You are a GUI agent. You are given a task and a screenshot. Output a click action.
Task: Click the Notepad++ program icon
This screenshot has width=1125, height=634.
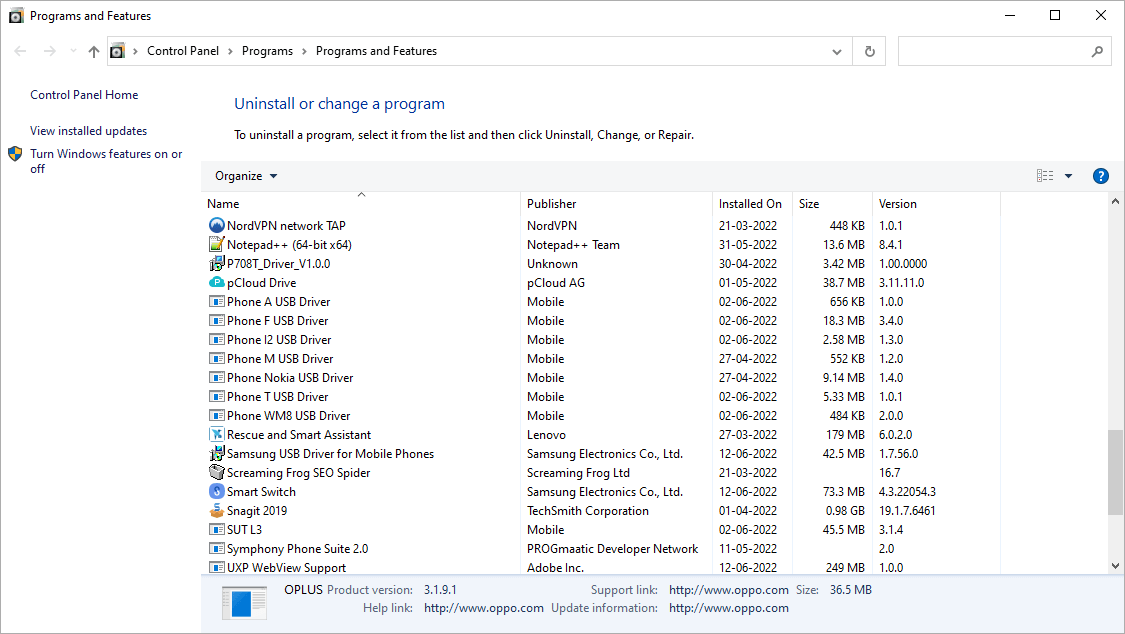coord(217,245)
